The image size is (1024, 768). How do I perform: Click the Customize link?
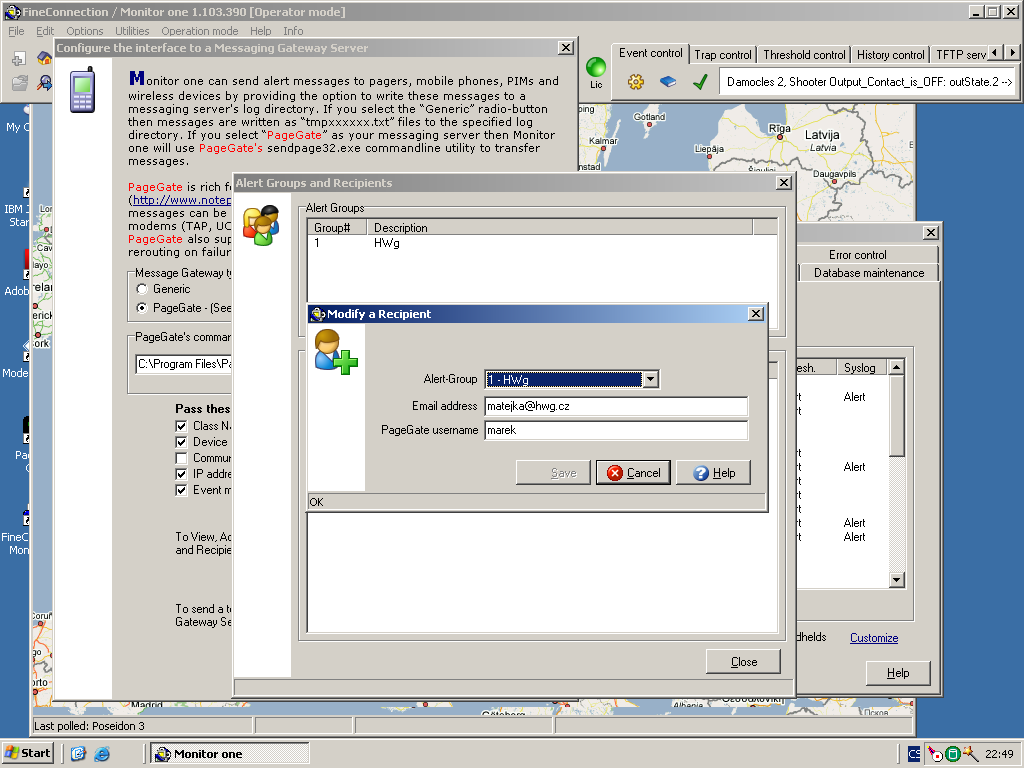point(874,638)
